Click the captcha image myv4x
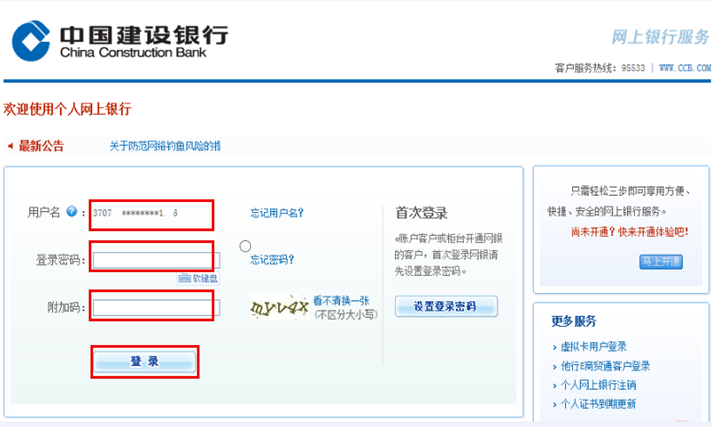The width and height of the screenshot is (712, 435). pyautogui.click(x=279, y=307)
